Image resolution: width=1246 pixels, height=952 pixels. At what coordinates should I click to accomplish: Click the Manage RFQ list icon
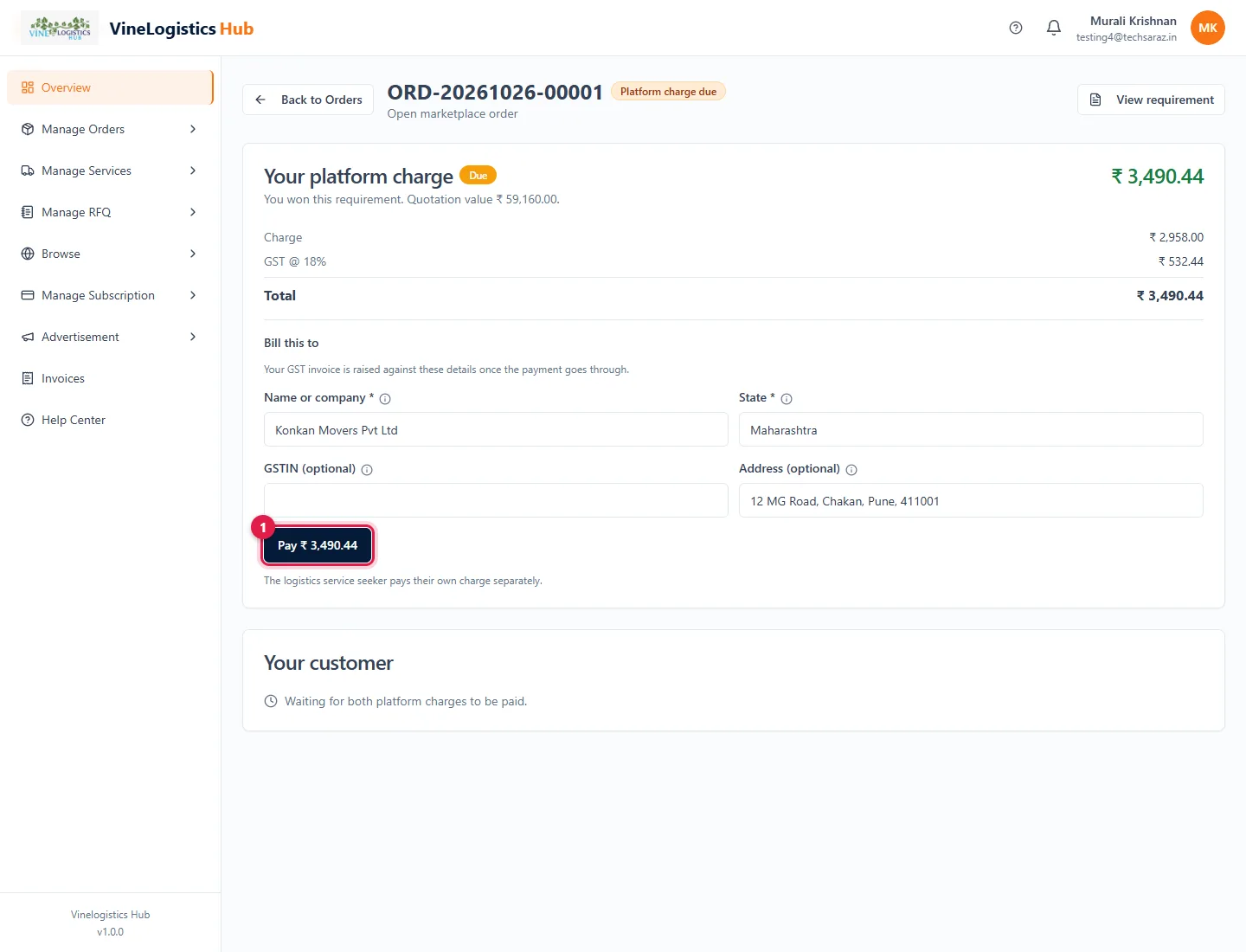(x=28, y=212)
